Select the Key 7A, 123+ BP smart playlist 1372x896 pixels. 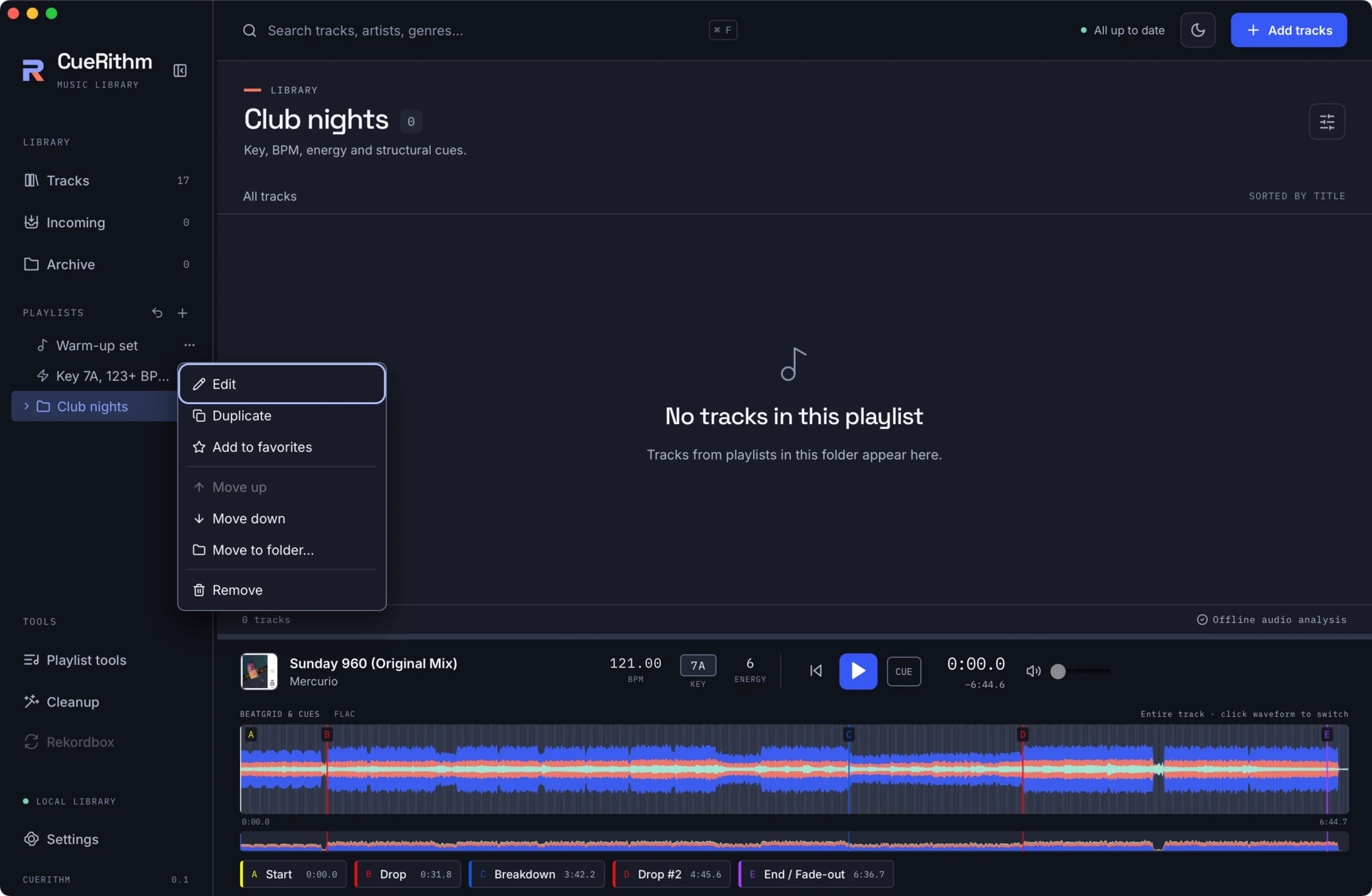coord(103,376)
